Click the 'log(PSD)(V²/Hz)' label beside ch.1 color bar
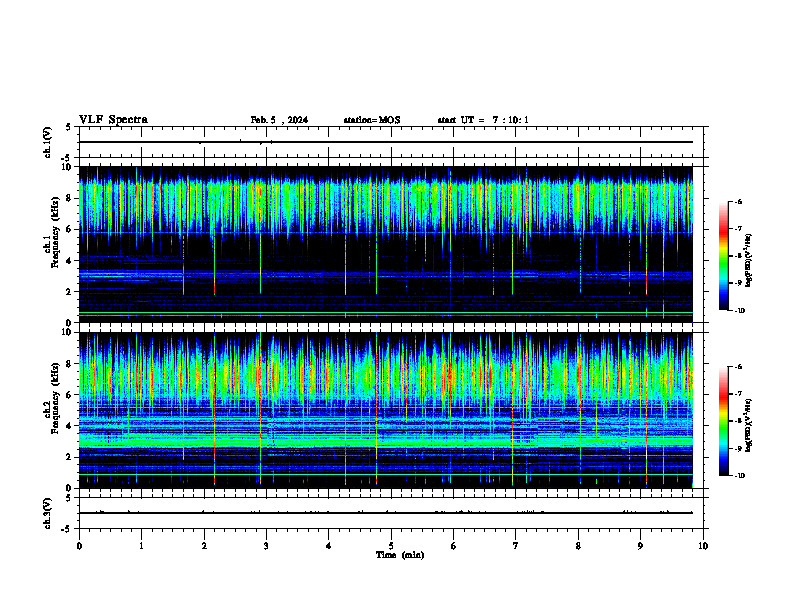The width and height of the screenshot is (792, 612). pyautogui.click(x=749, y=261)
